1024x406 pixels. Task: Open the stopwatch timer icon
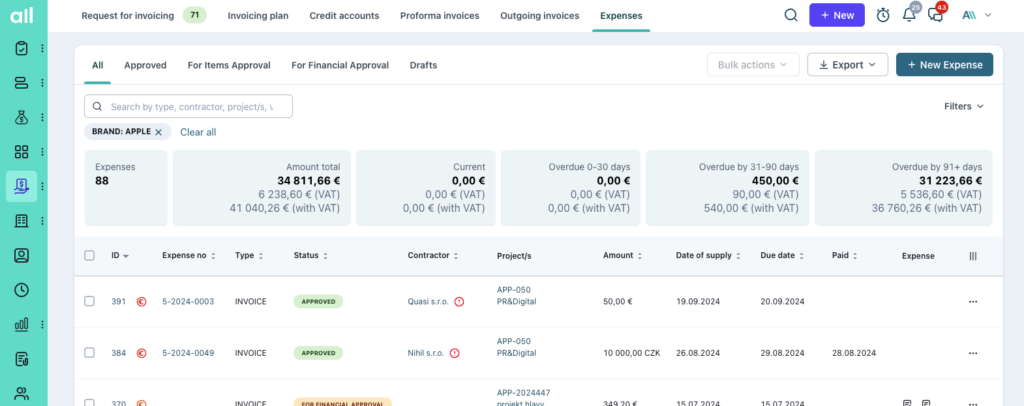[x=883, y=15]
